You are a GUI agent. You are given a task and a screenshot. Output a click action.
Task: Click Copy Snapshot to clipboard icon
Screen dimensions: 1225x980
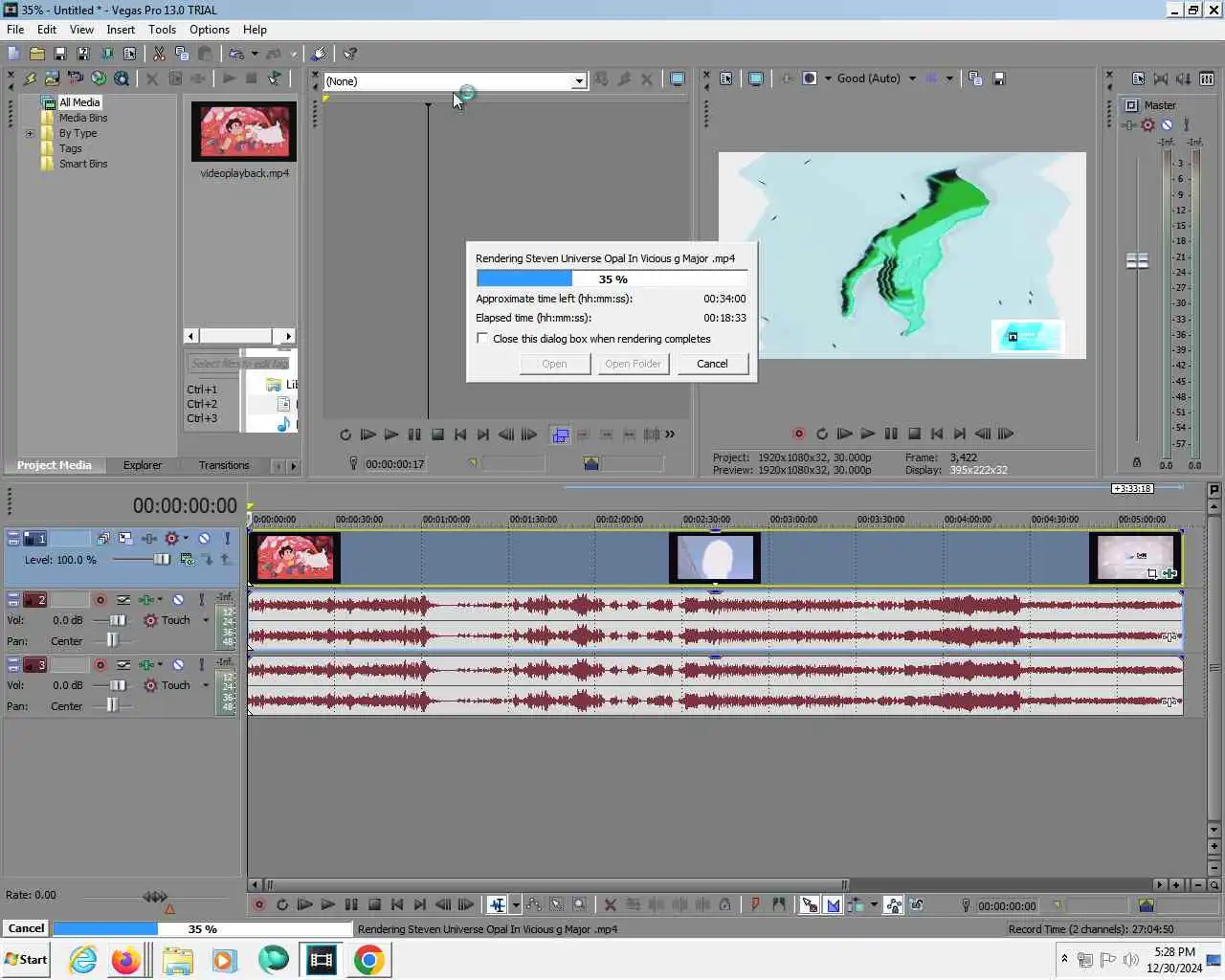pos(975,78)
